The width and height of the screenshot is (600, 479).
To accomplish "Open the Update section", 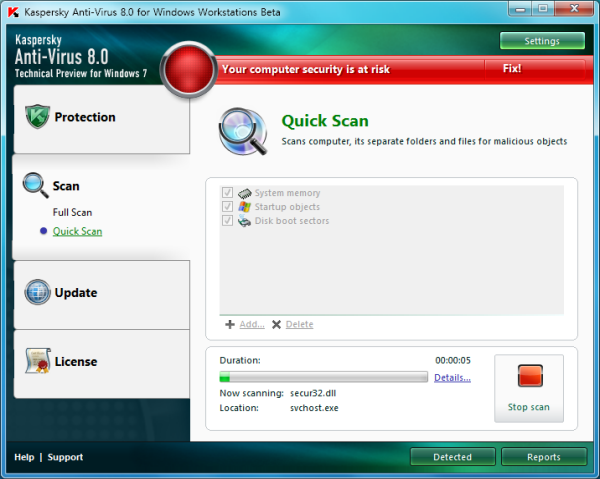I will pyautogui.click(x=101, y=295).
